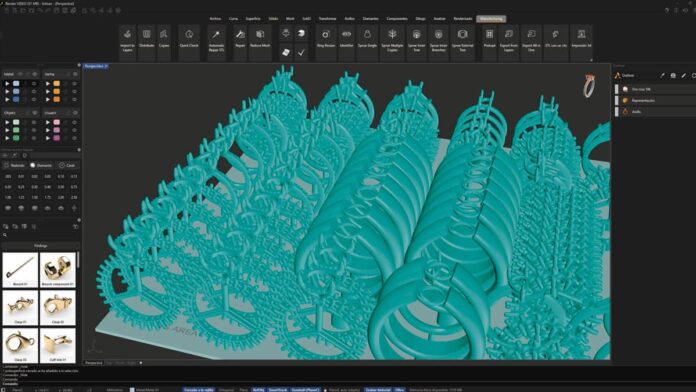The width and height of the screenshot is (696, 392).
Task: Select the Brooch component 01 thumbnail
Action: (x=58, y=270)
